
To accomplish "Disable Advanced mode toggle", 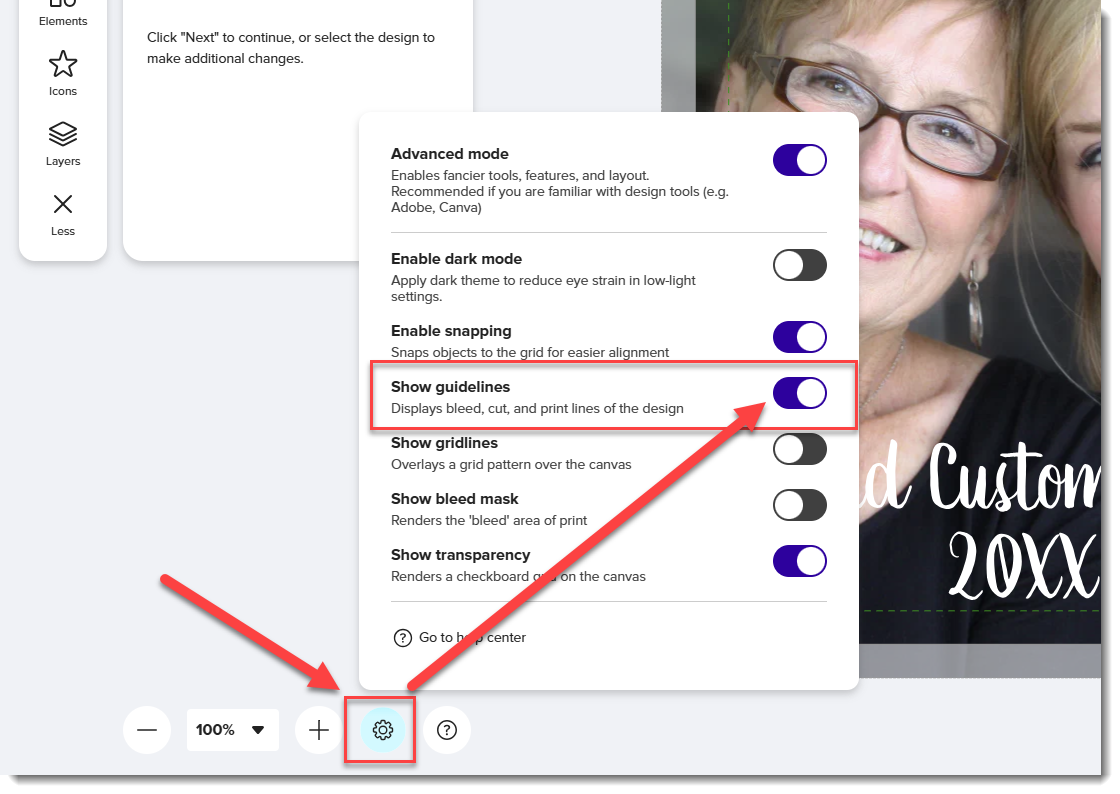I will pyautogui.click(x=799, y=160).
